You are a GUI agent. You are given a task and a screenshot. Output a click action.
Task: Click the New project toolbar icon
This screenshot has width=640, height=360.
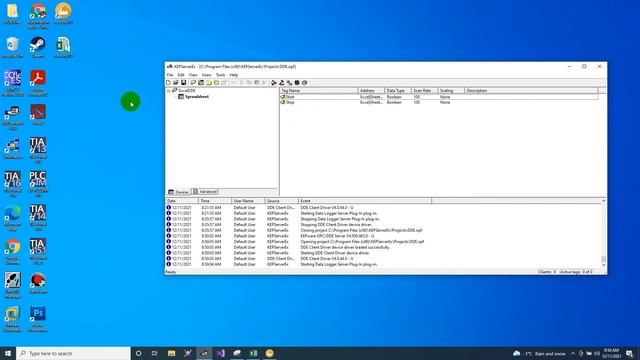point(168,83)
